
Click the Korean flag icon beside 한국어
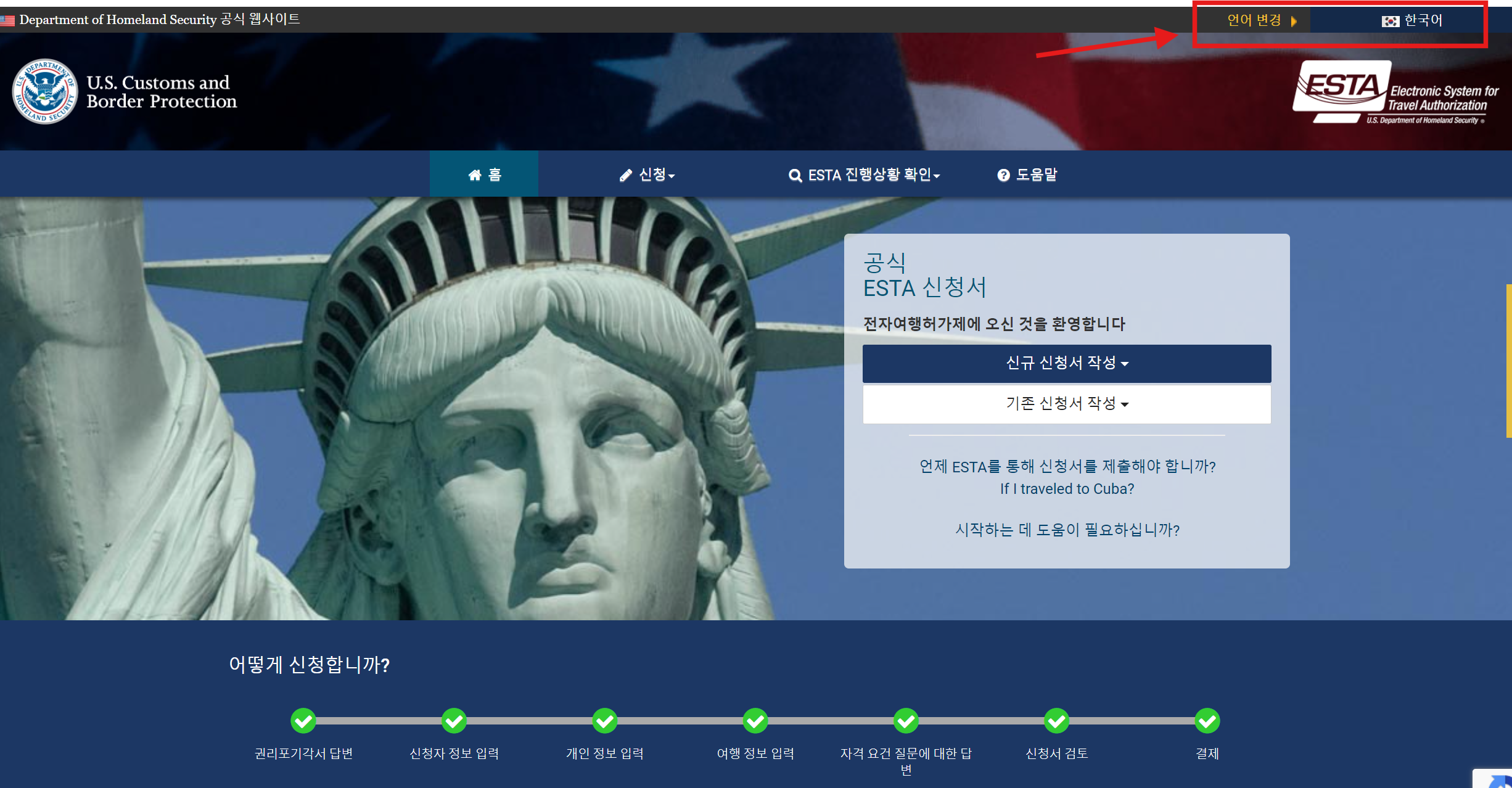pos(1390,22)
